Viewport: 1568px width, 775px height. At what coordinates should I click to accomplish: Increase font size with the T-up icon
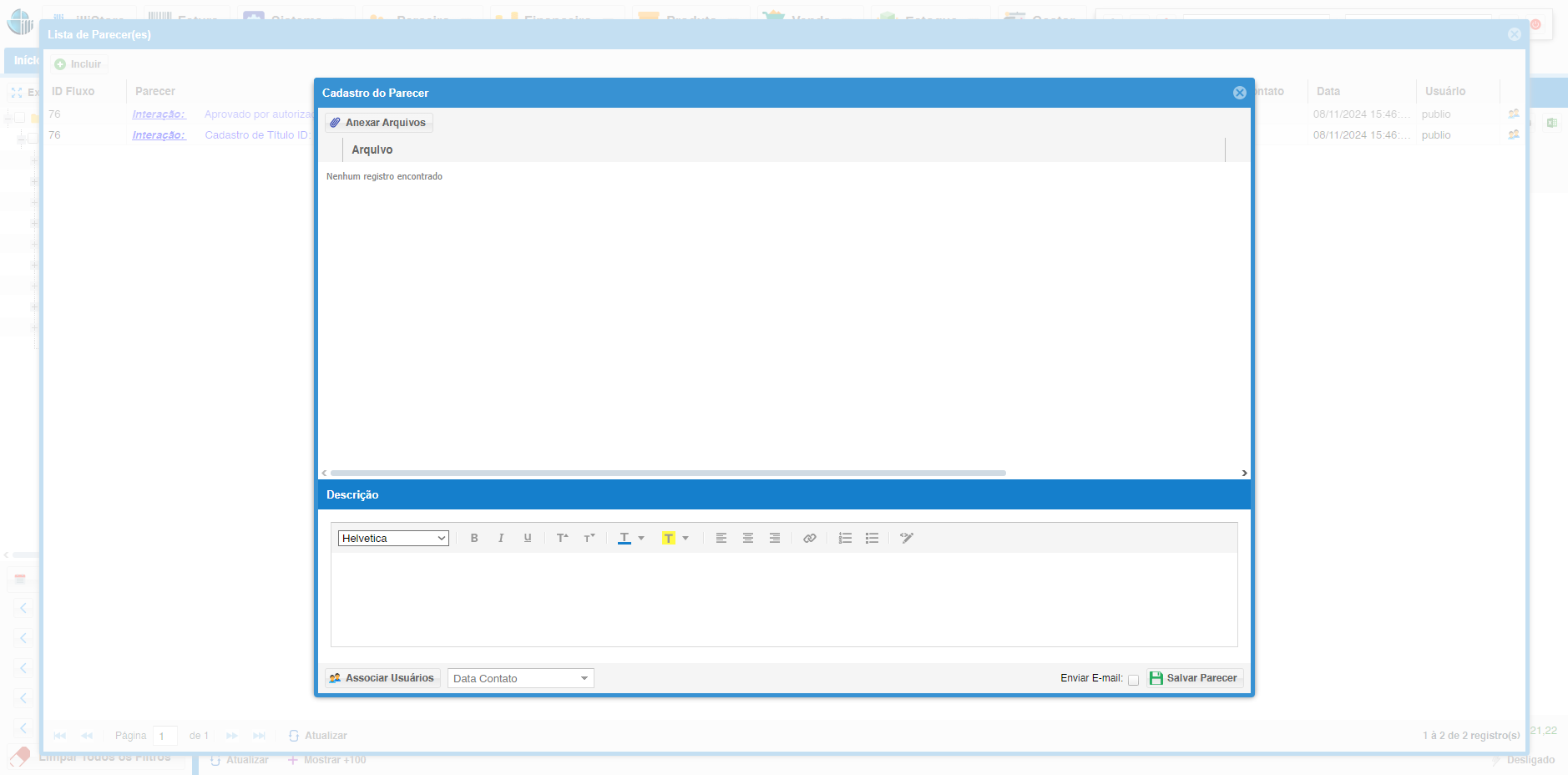(x=562, y=539)
